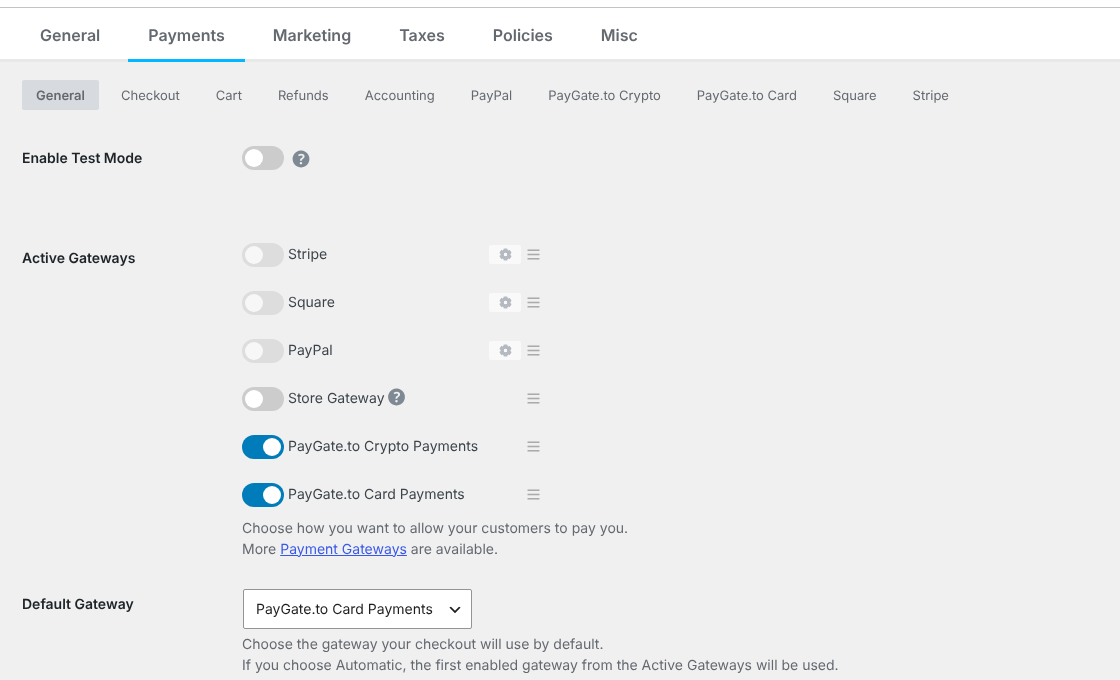1120x680 pixels.
Task: Open the Taxes tab
Action: click(x=421, y=36)
